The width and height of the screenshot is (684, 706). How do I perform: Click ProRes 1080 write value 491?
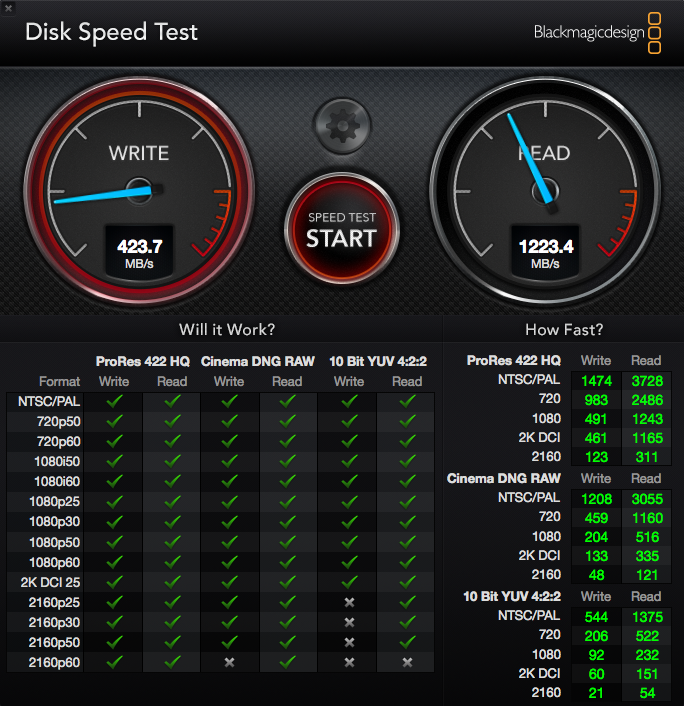[x=596, y=419]
